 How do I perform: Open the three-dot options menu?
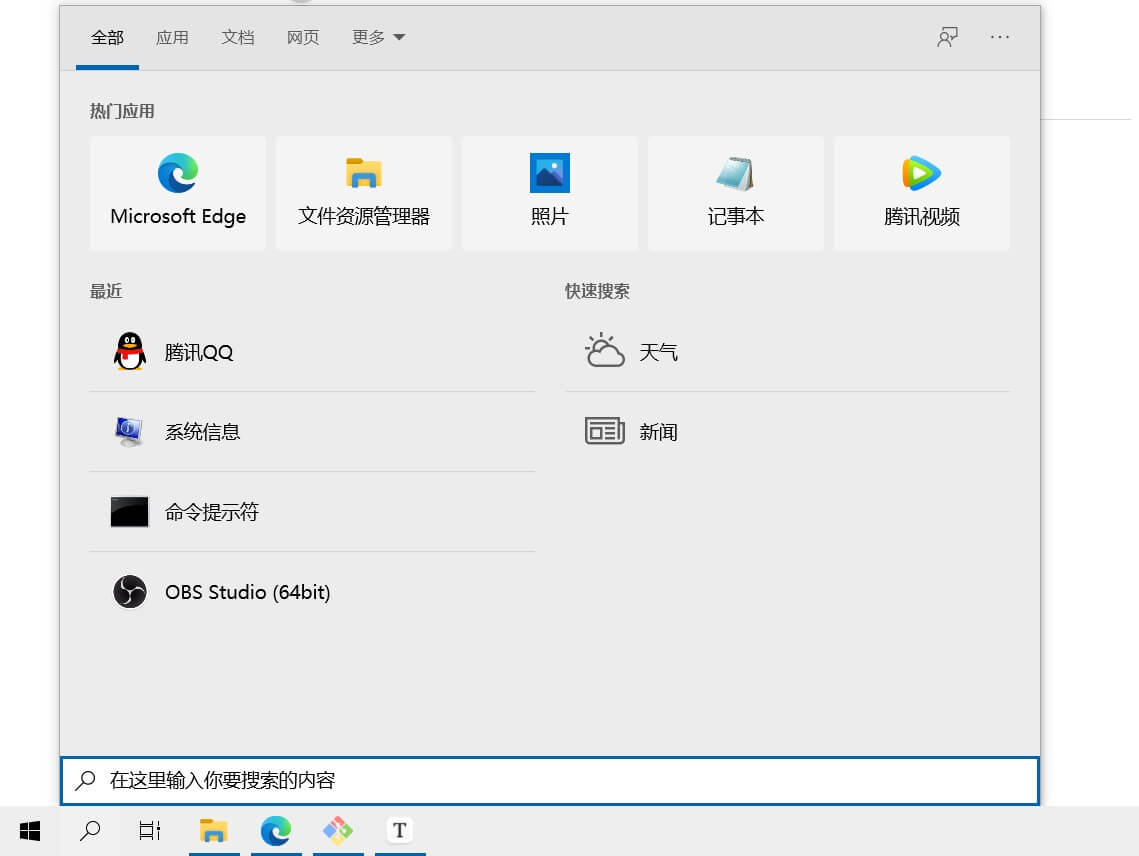click(1000, 37)
